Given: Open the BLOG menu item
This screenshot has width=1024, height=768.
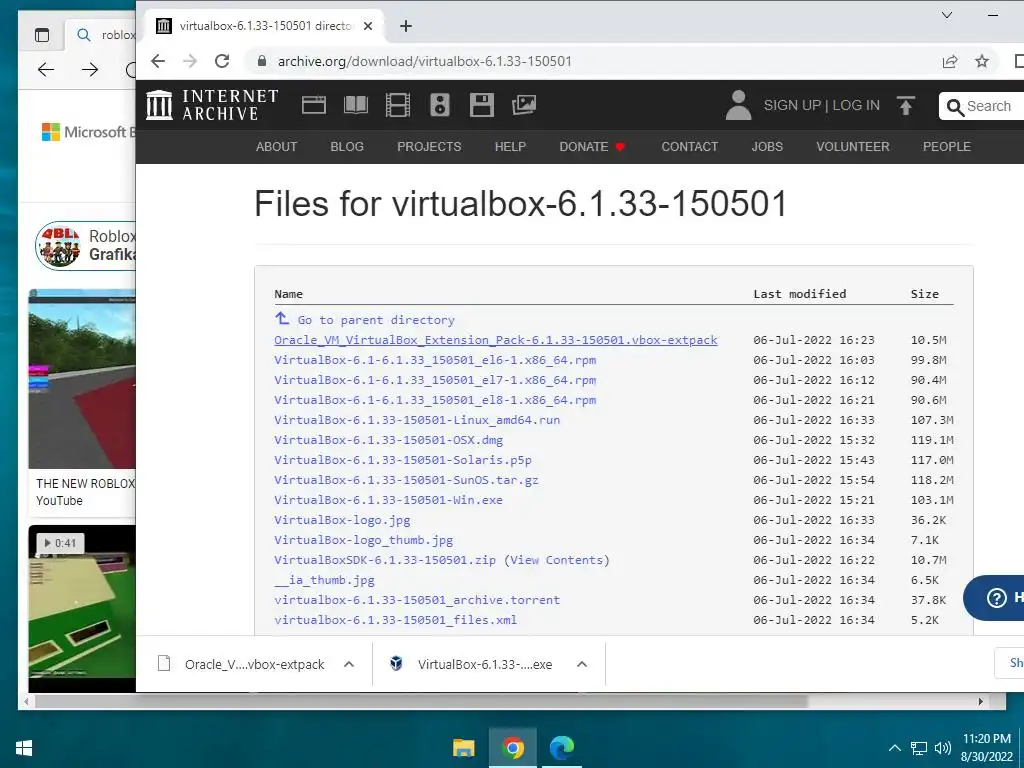Looking at the screenshot, I should coord(347,146).
